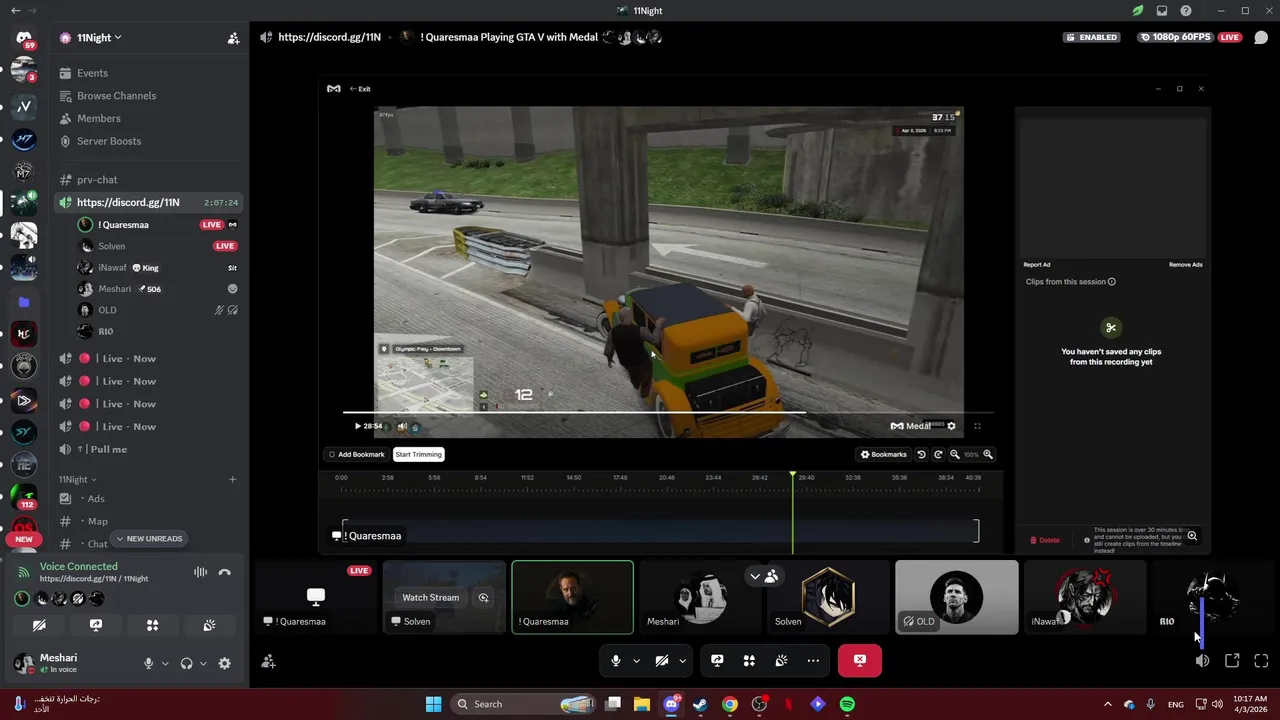
Task: Toggle microphone in the bottom call controls
Action: (616, 661)
